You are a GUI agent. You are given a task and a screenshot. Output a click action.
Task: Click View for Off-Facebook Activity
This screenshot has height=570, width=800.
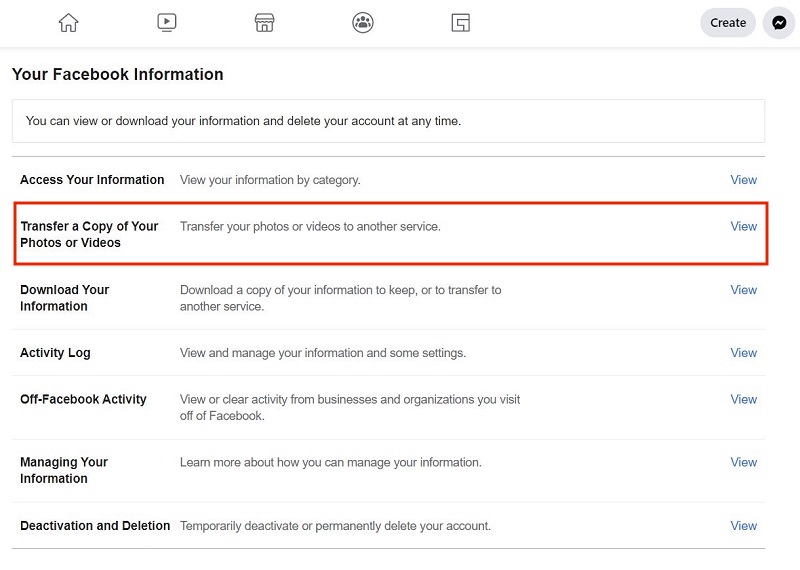743,399
